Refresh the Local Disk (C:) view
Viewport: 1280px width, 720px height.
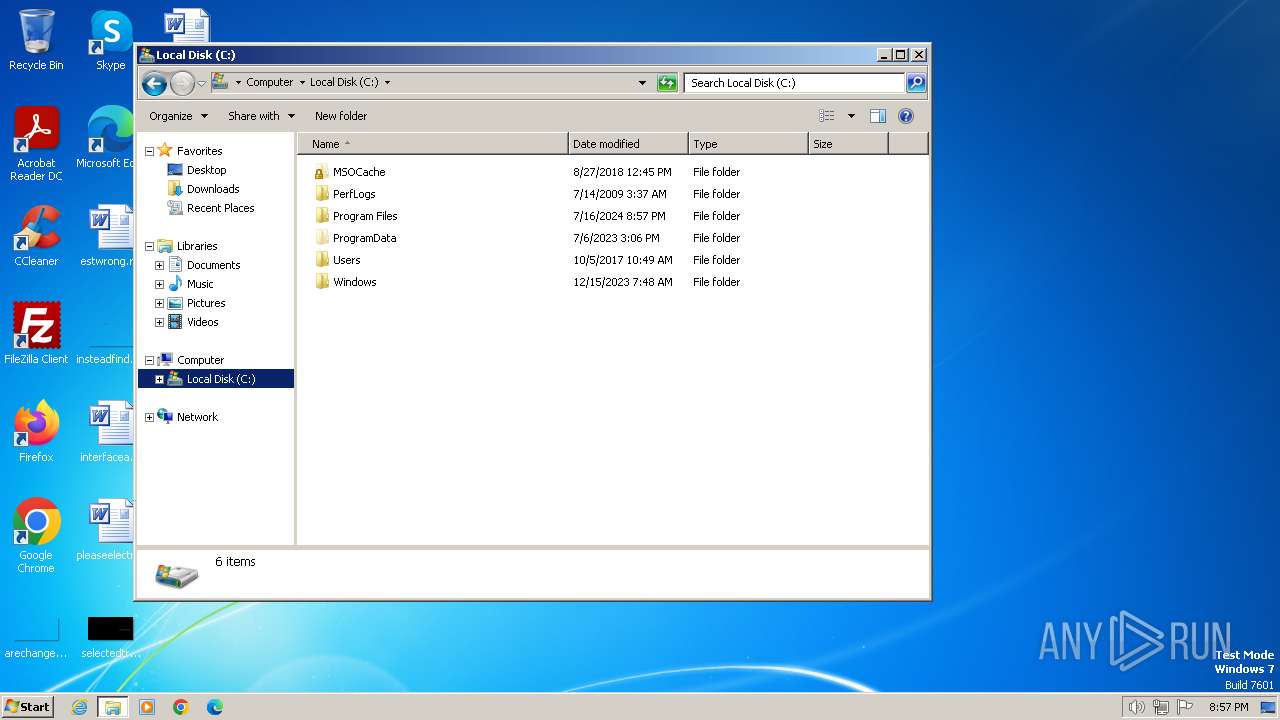[x=667, y=83]
